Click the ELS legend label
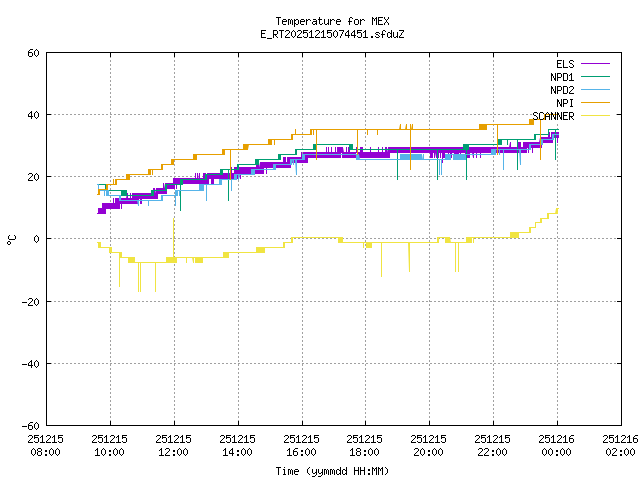 (x=565, y=64)
